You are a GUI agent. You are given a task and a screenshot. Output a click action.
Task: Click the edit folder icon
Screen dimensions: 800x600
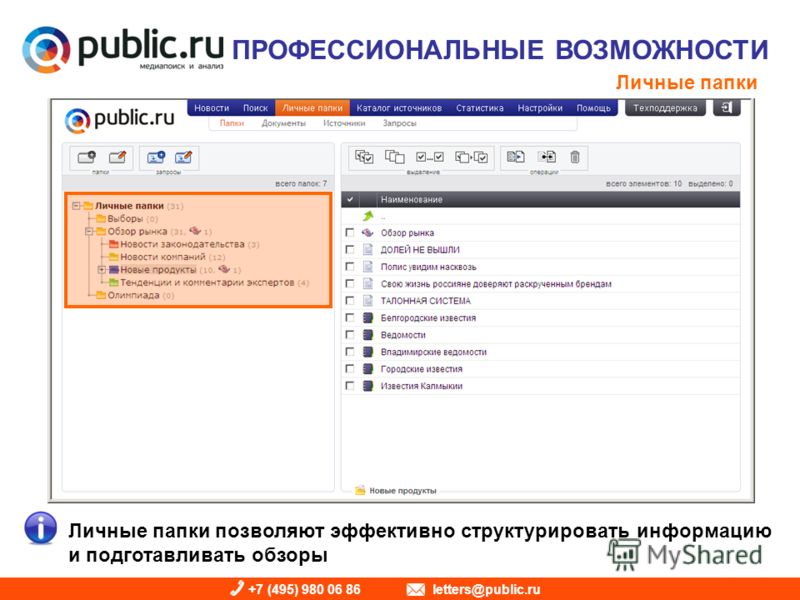coord(117,157)
